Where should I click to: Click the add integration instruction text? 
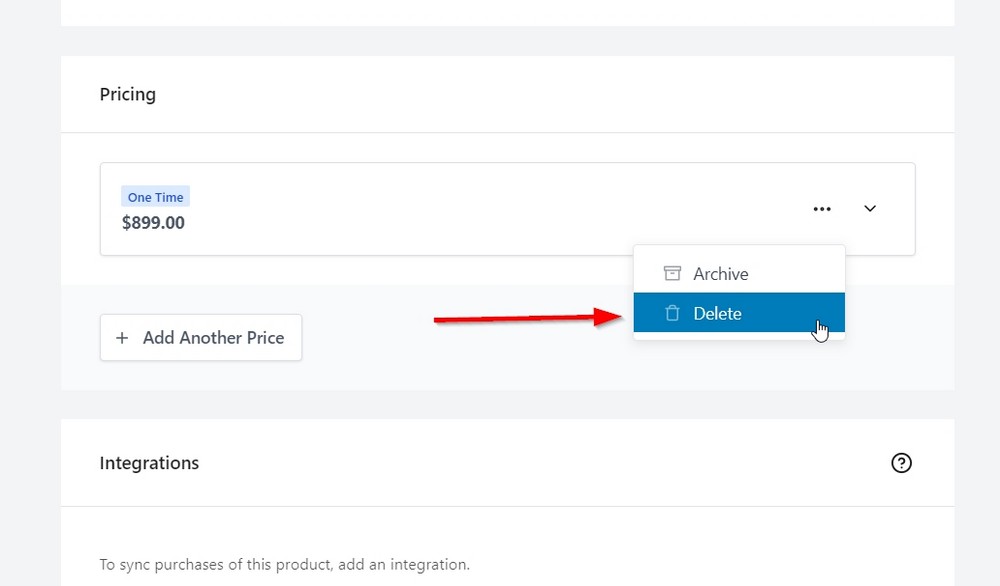point(283,564)
